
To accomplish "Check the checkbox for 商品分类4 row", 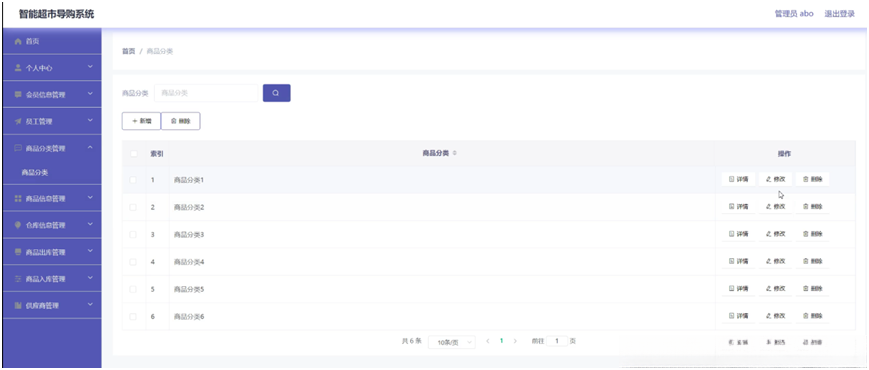I will click(133, 261).
